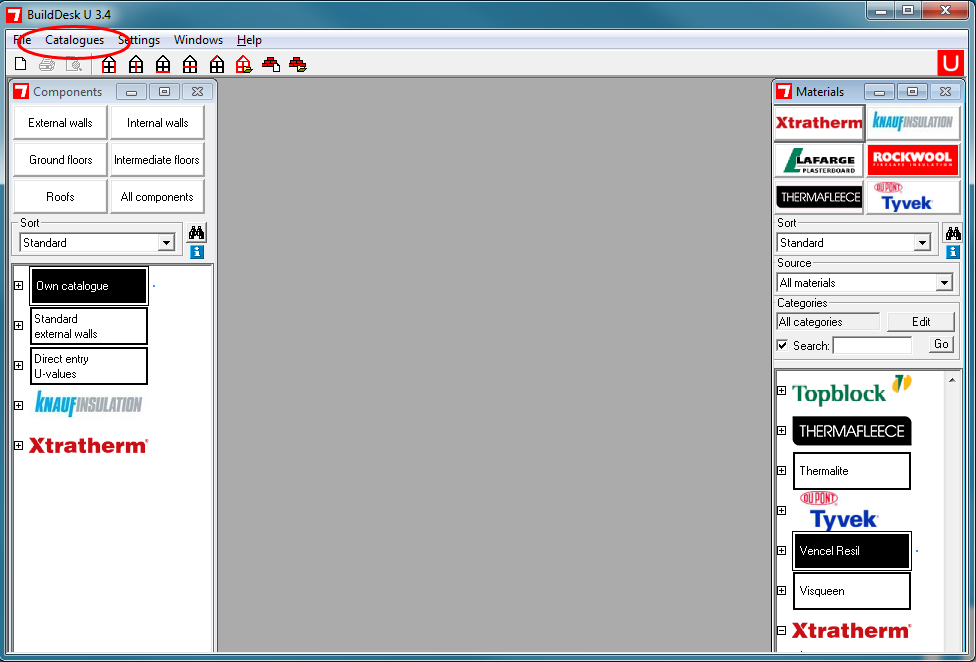Click binoculars search icon in Components panel
This screenshot has width=976, height=662.
point(197,233)
